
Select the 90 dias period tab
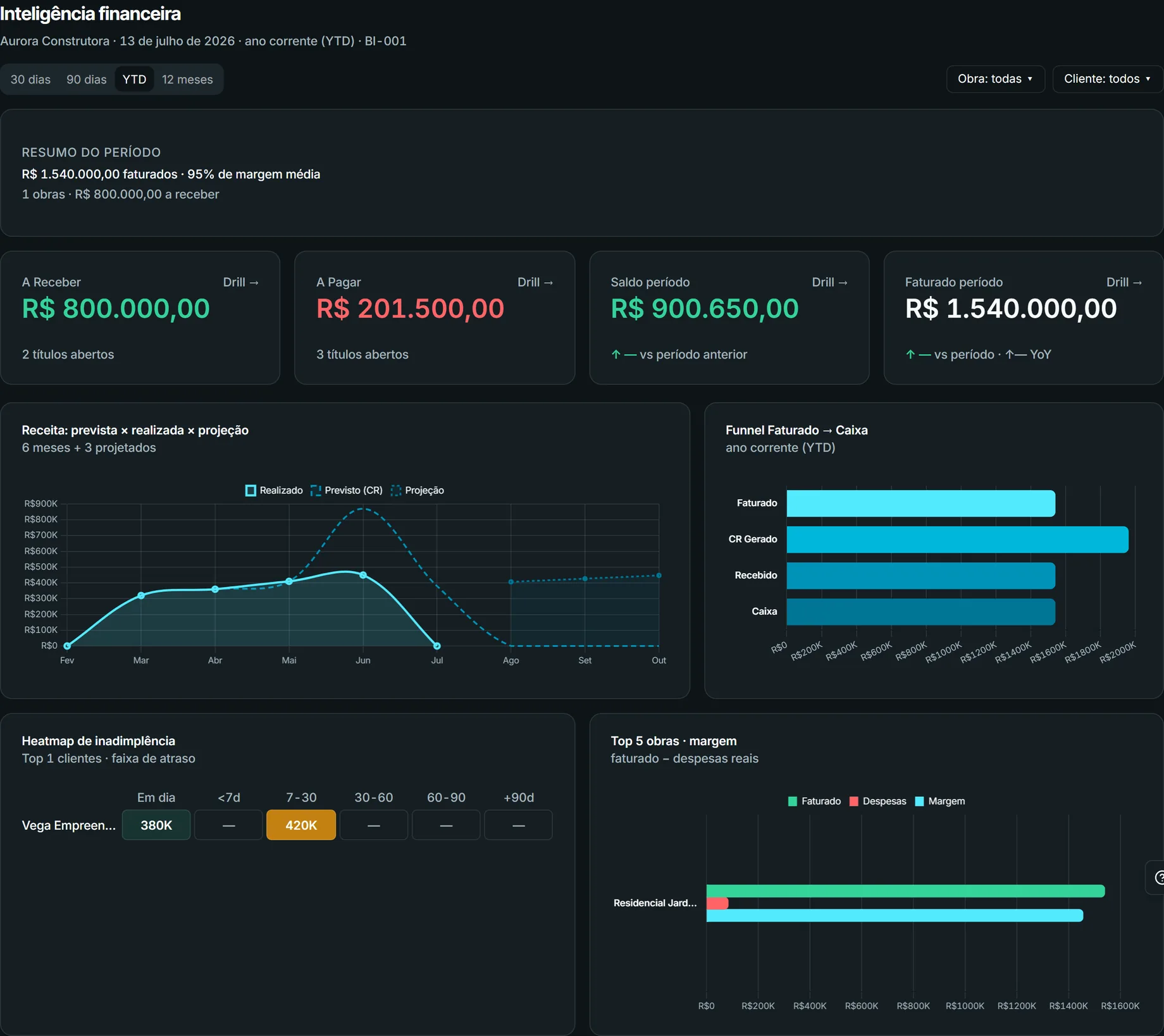click(87, 80)
